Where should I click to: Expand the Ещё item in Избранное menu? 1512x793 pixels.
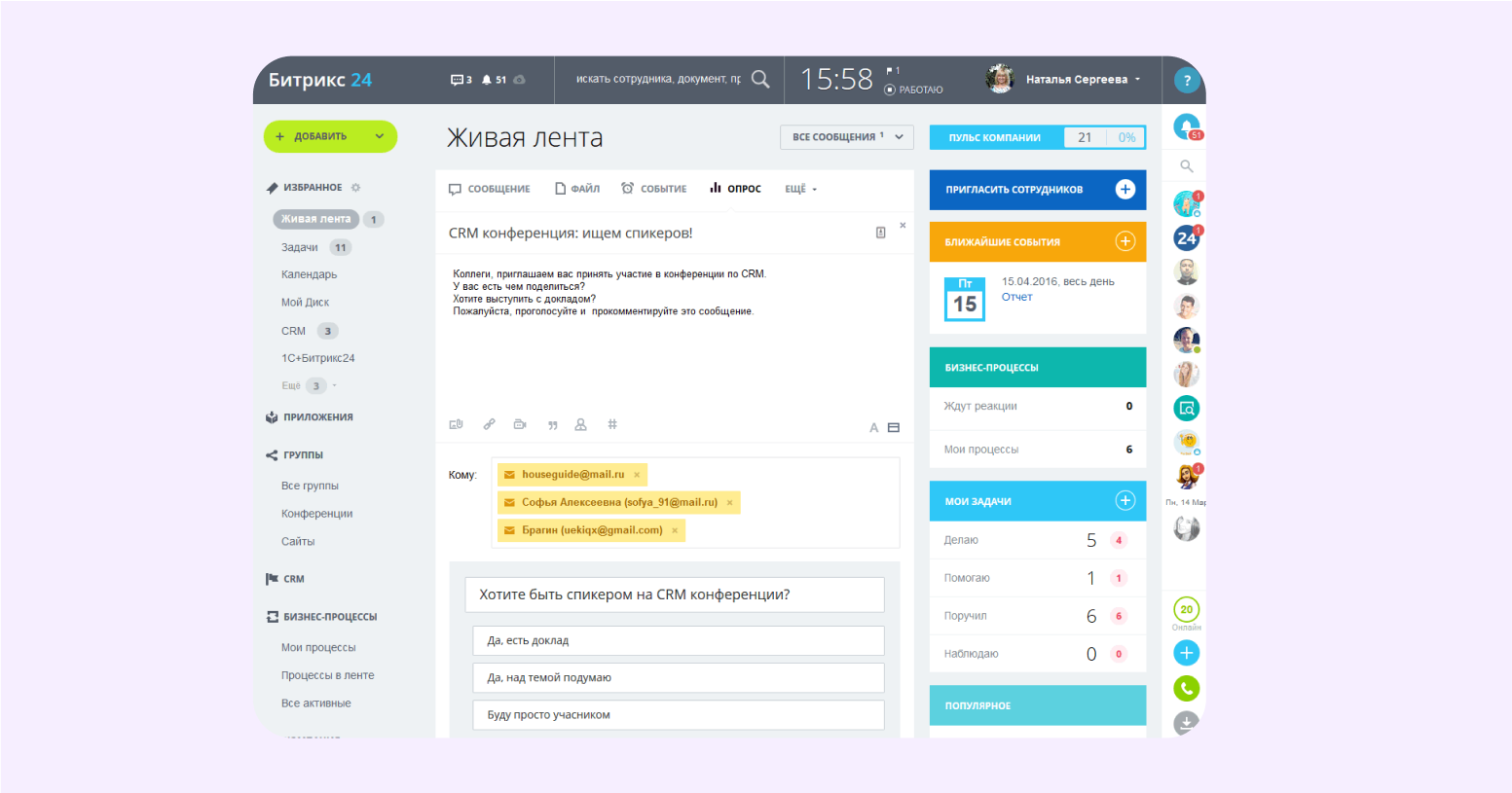(x=309, y=385)
